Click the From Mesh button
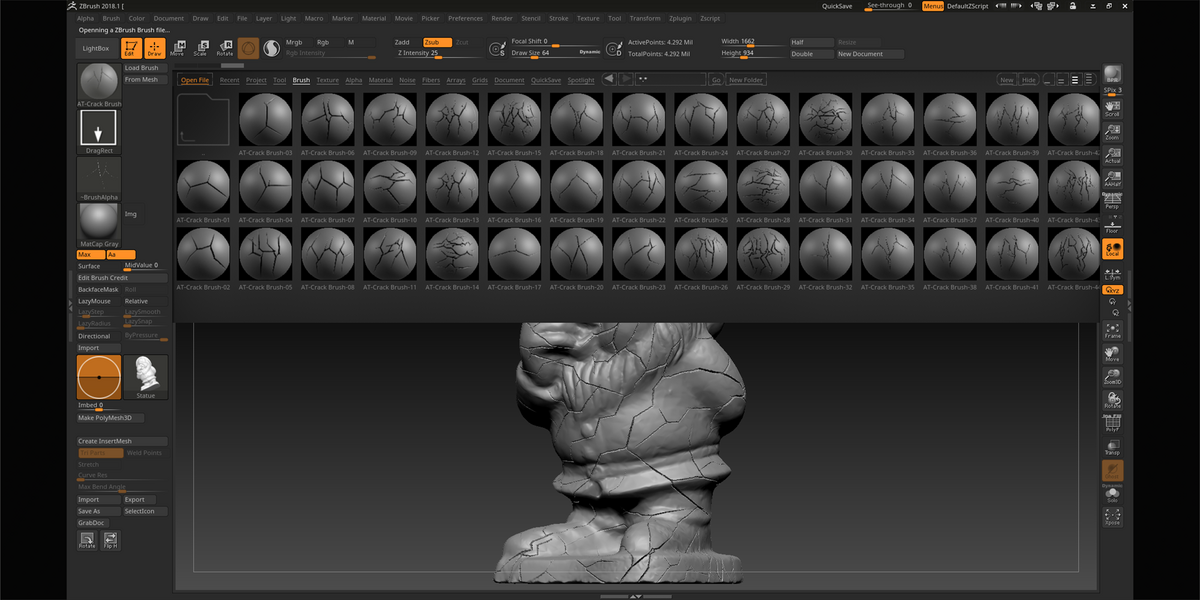Image resolution: width=1200 pixels, height=600 pixels. click(145, 79)
